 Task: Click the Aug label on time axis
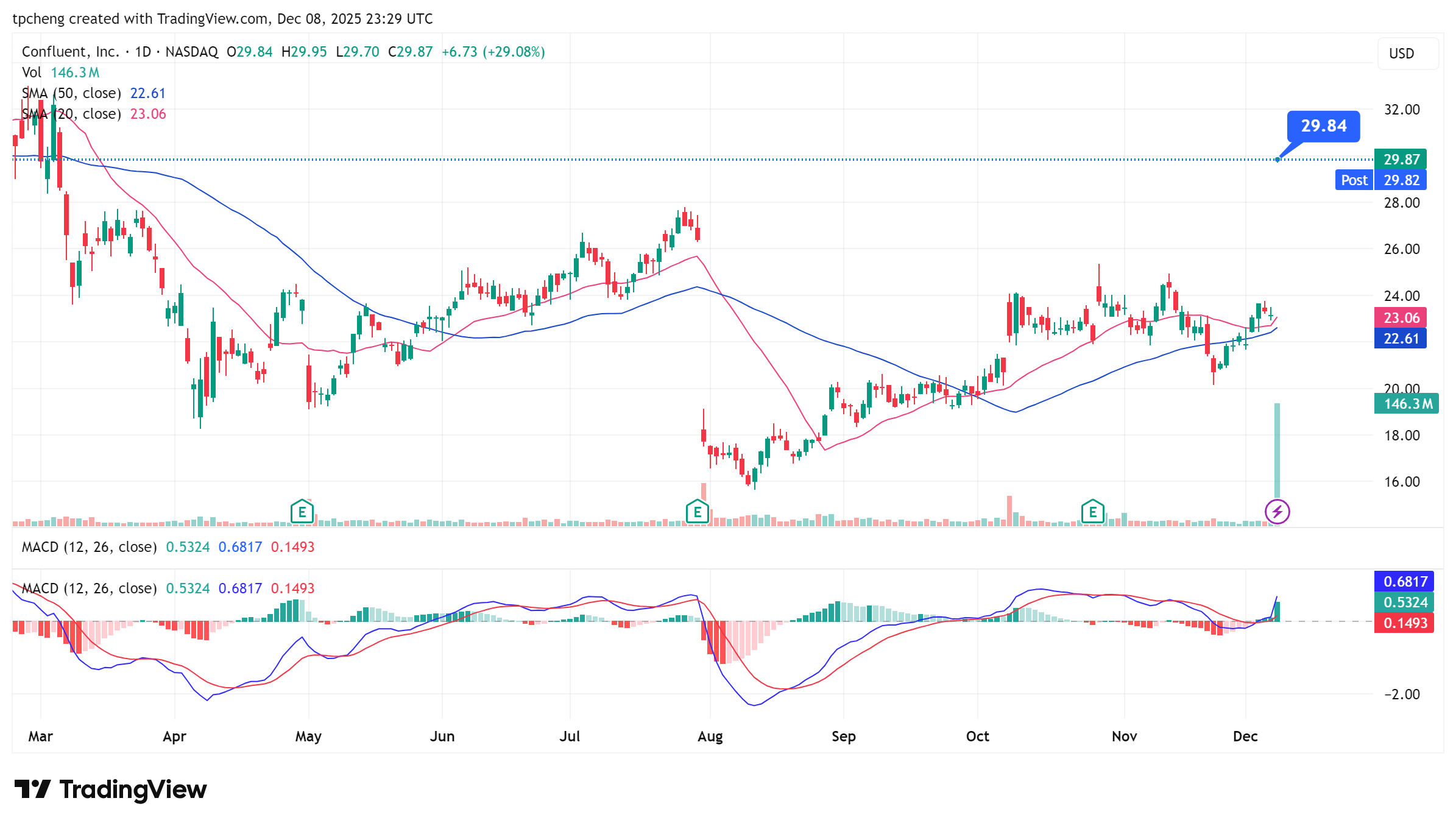(x=710, y=736)
